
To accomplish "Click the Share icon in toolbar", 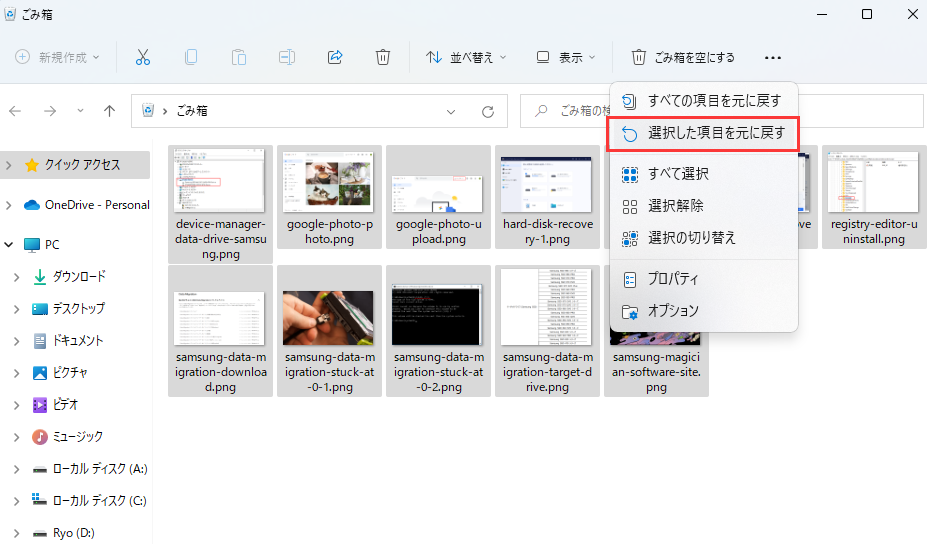I will [x=336, y=57].
